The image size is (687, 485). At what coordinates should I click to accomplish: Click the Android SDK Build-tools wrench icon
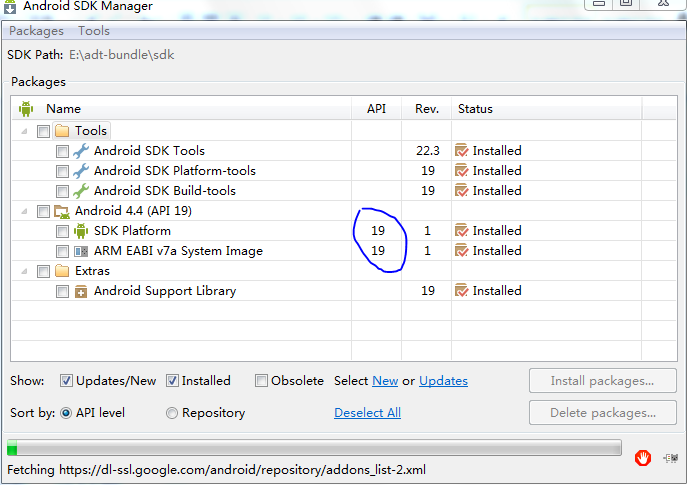(x=81, y=191)
